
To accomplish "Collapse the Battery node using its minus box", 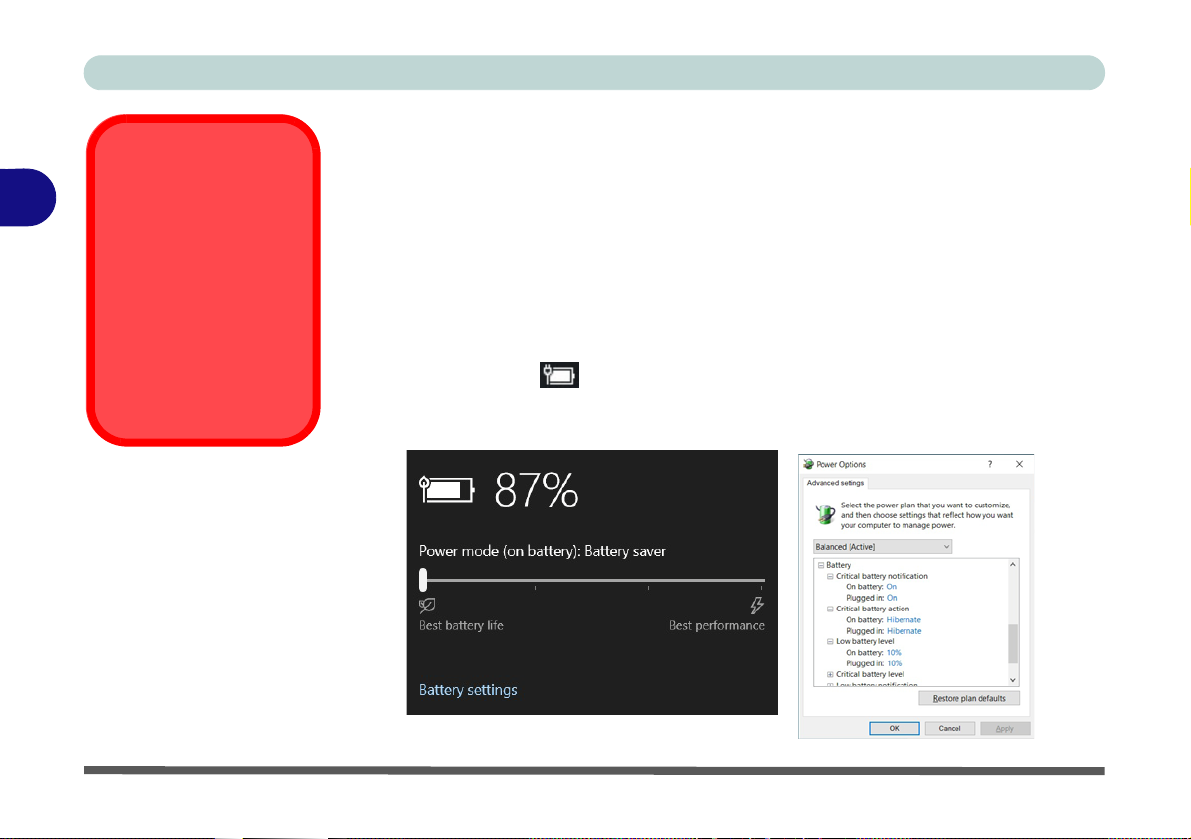I will pyautogui.click(x=820, y=566).
